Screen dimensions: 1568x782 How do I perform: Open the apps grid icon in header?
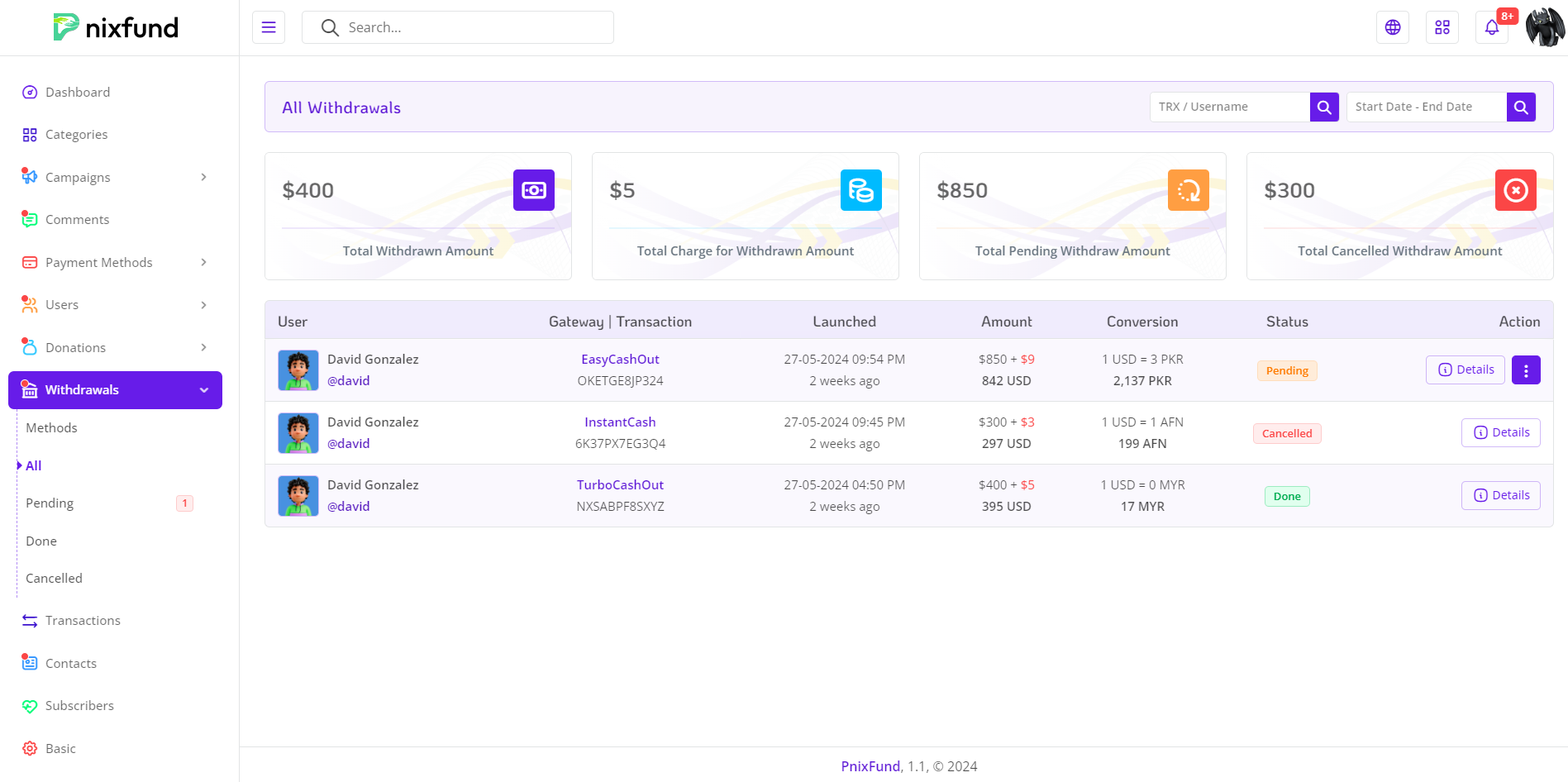[1442, 27]
